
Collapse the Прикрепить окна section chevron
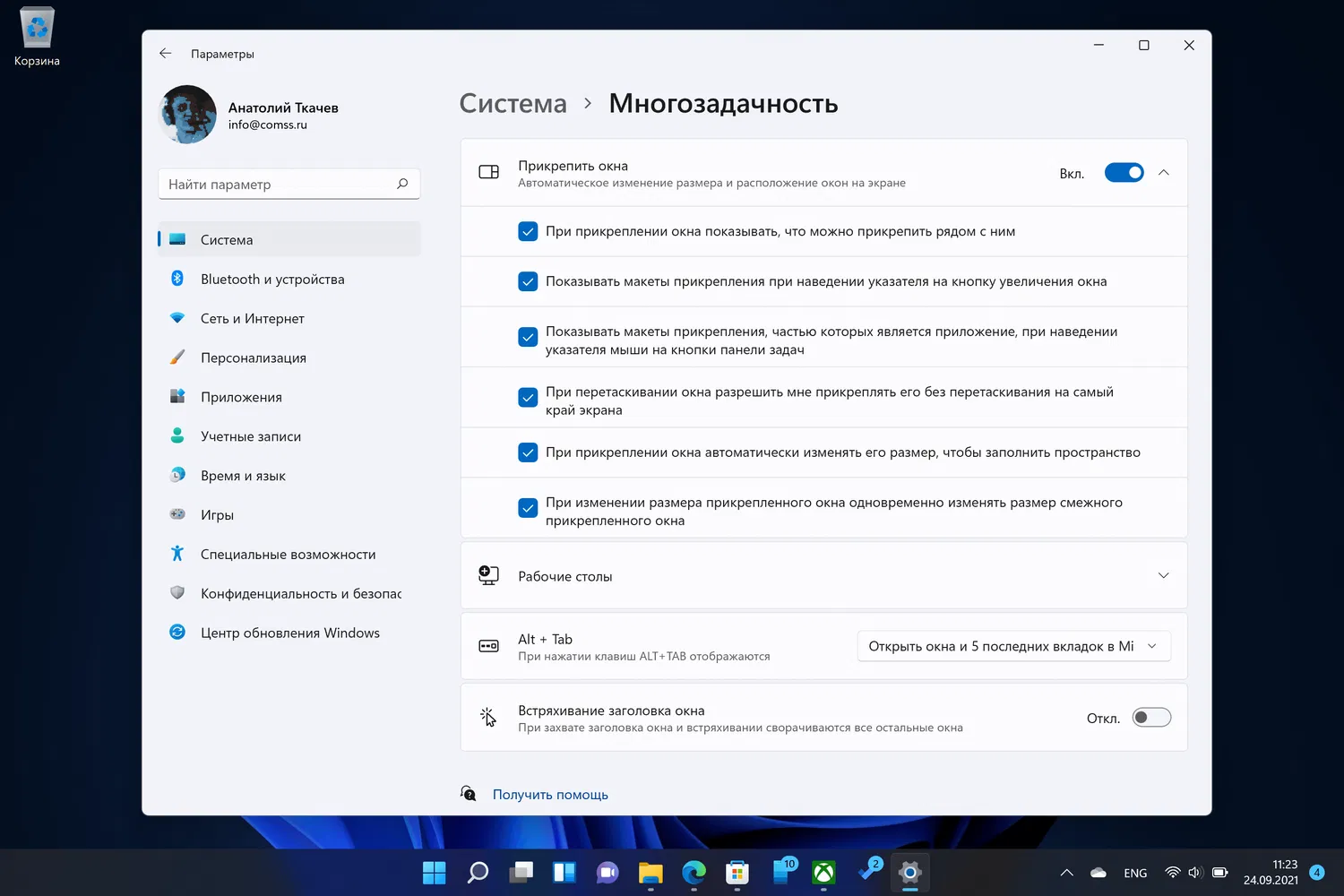[x=1163, y=173]
